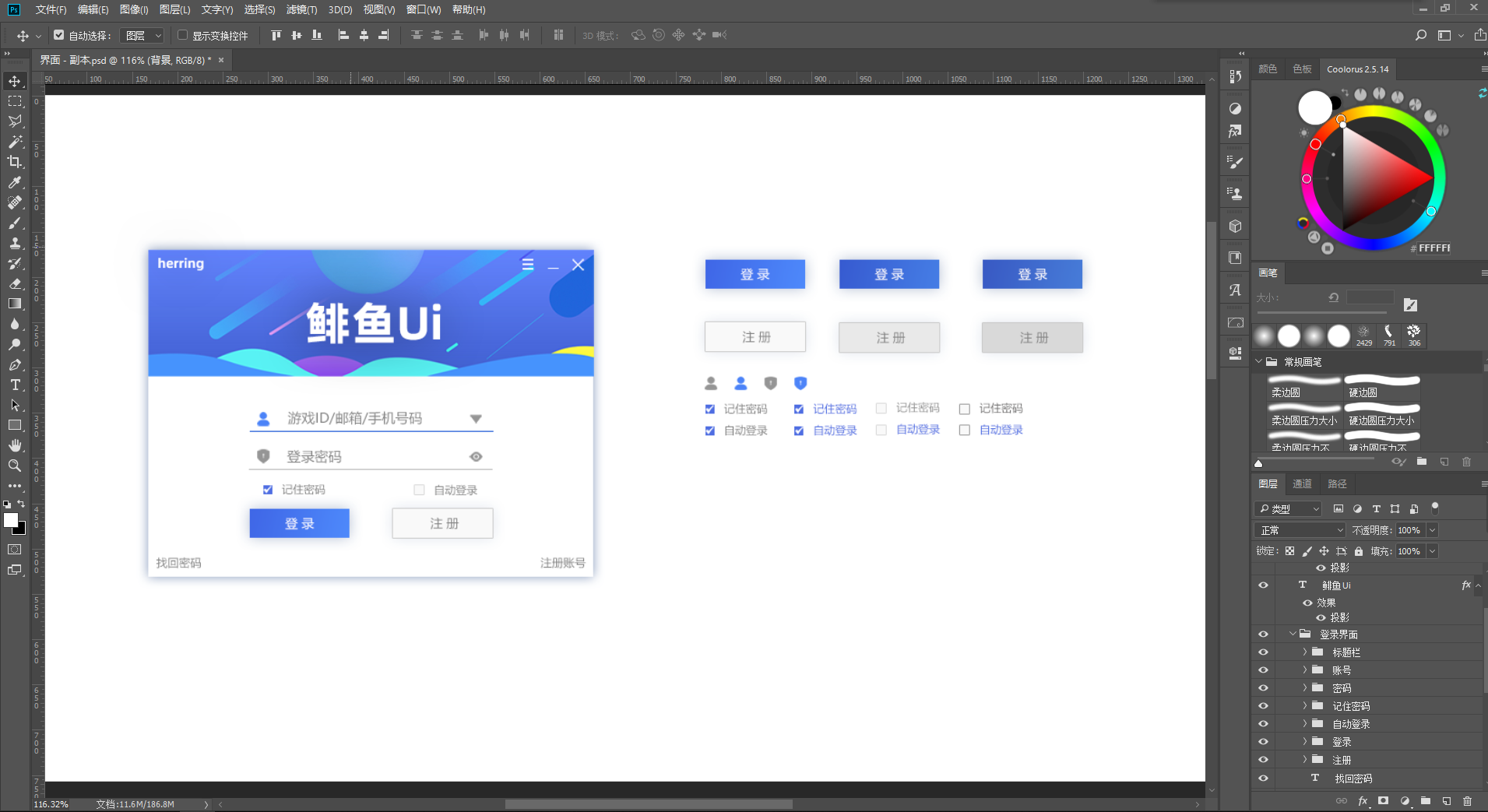Viewport: 1488px width, 812px height.
Task: Expand the 记住密码 group
Action: point(1305,705)
